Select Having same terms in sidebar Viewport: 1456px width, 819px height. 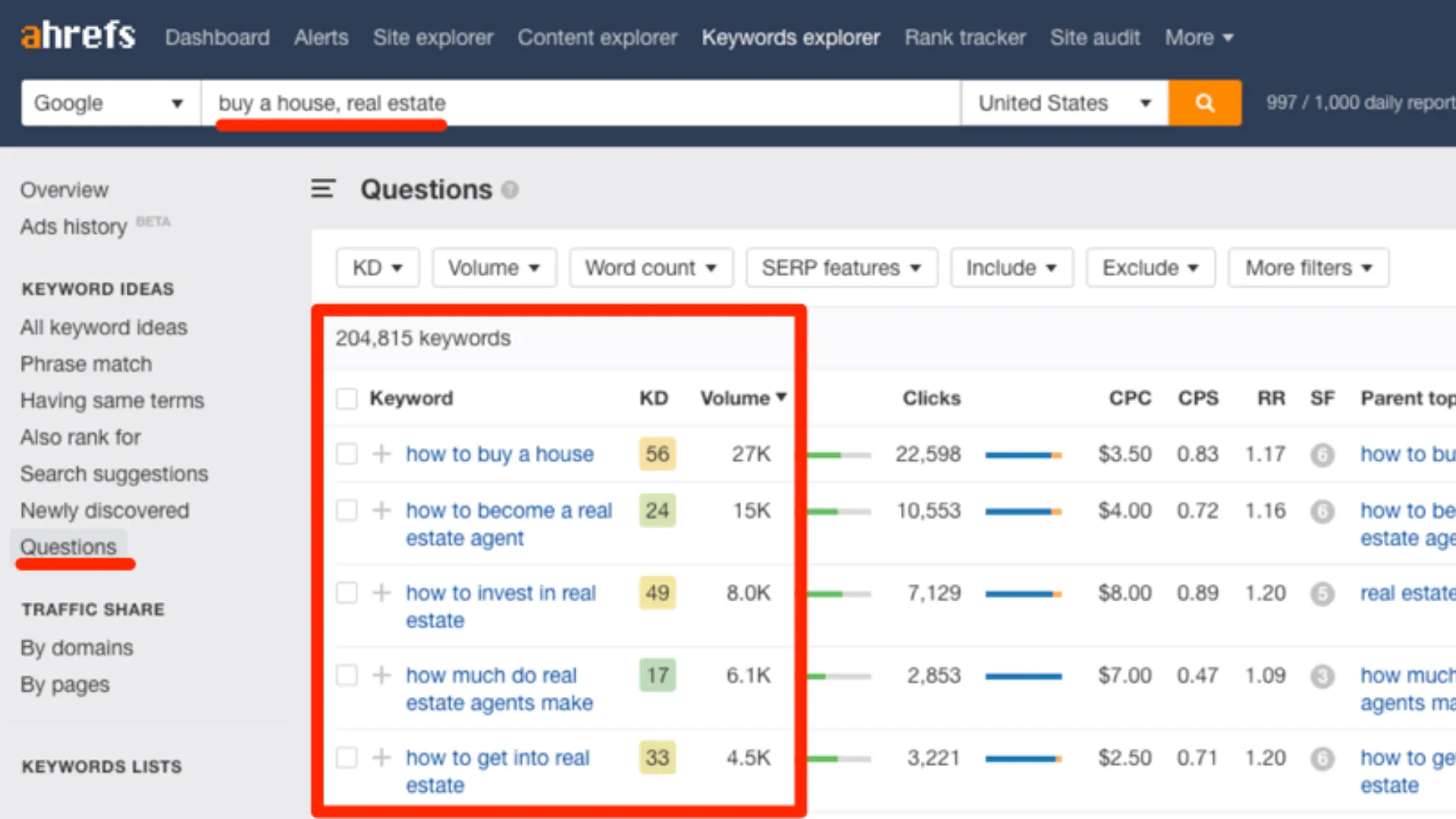[x=112, y=400]
